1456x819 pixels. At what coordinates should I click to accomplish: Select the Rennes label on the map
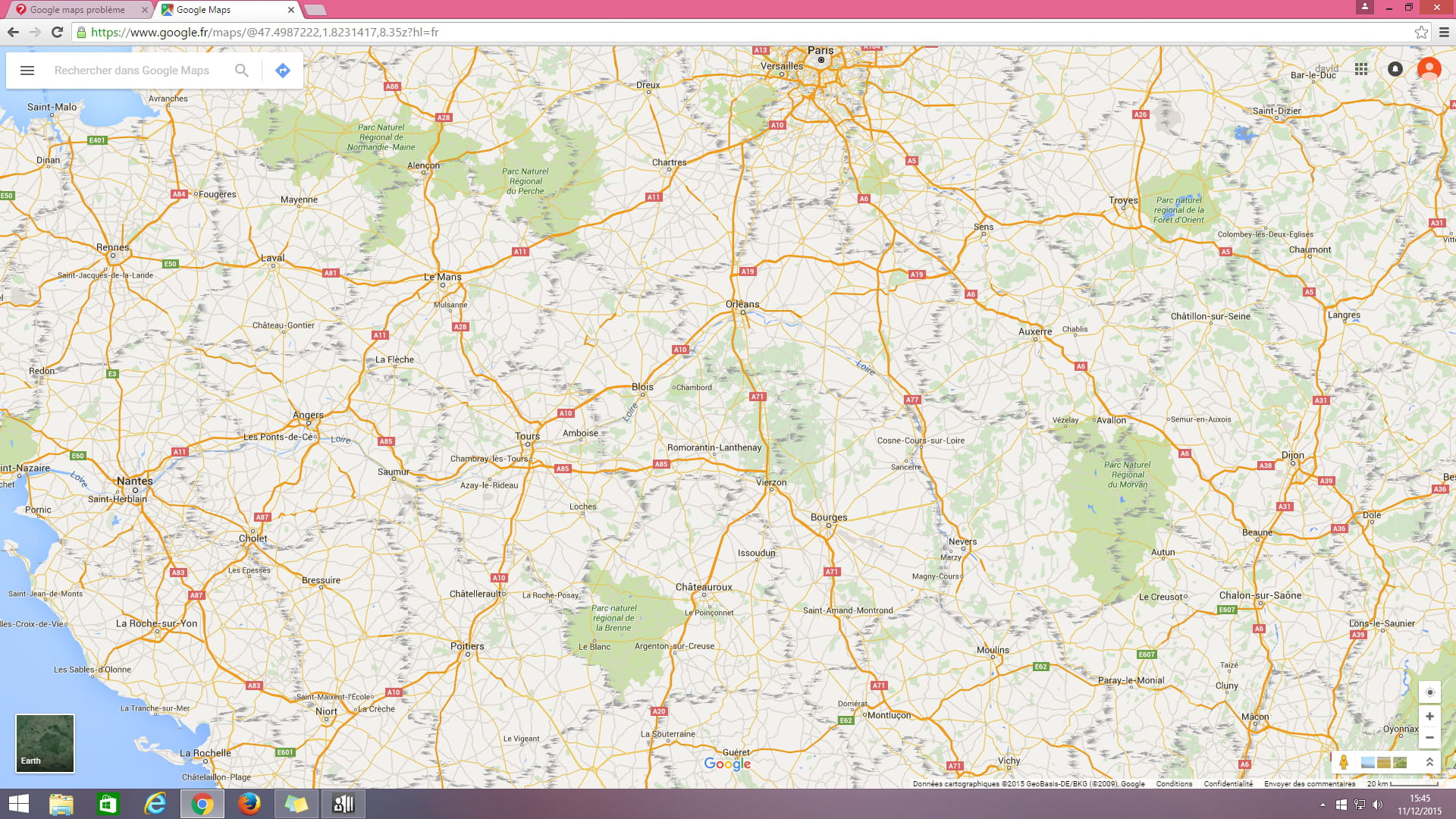coord(113,247)
